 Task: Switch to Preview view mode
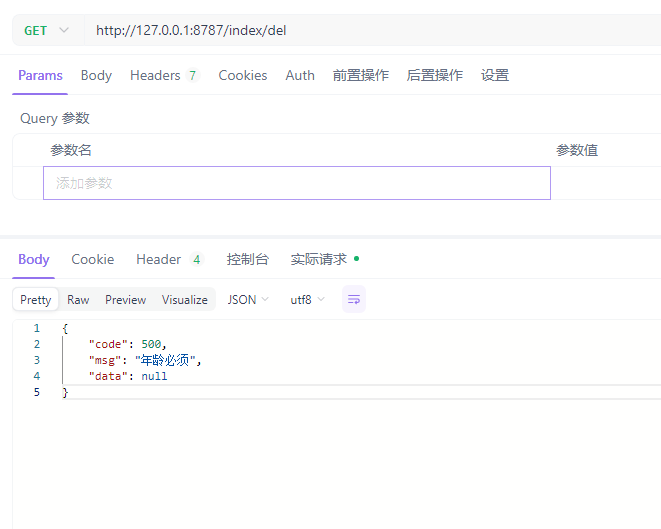pos(125,300)
